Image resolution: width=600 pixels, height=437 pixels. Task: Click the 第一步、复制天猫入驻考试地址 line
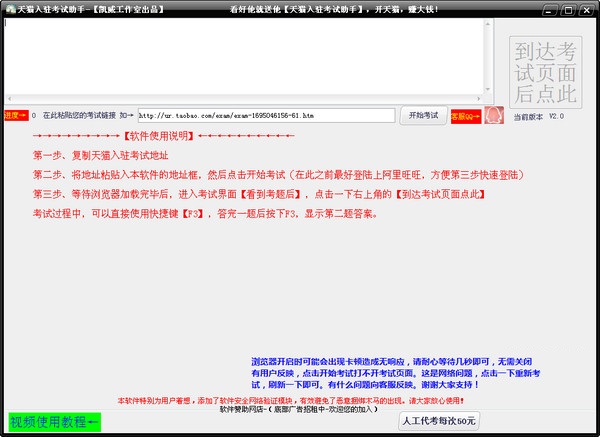tap(101, 155)
